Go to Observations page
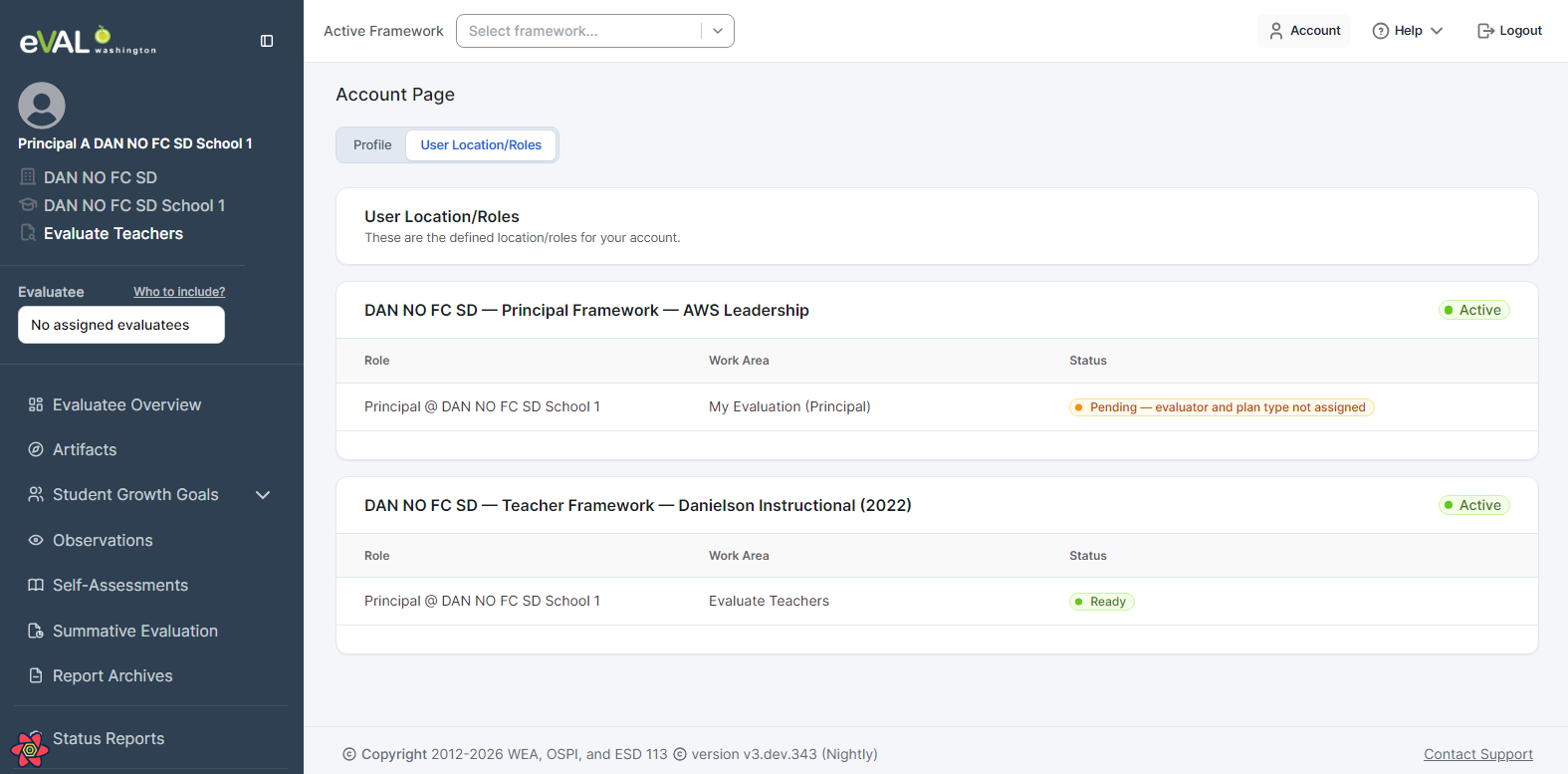This screenshot has width=1568, height=774. point(103,540)
